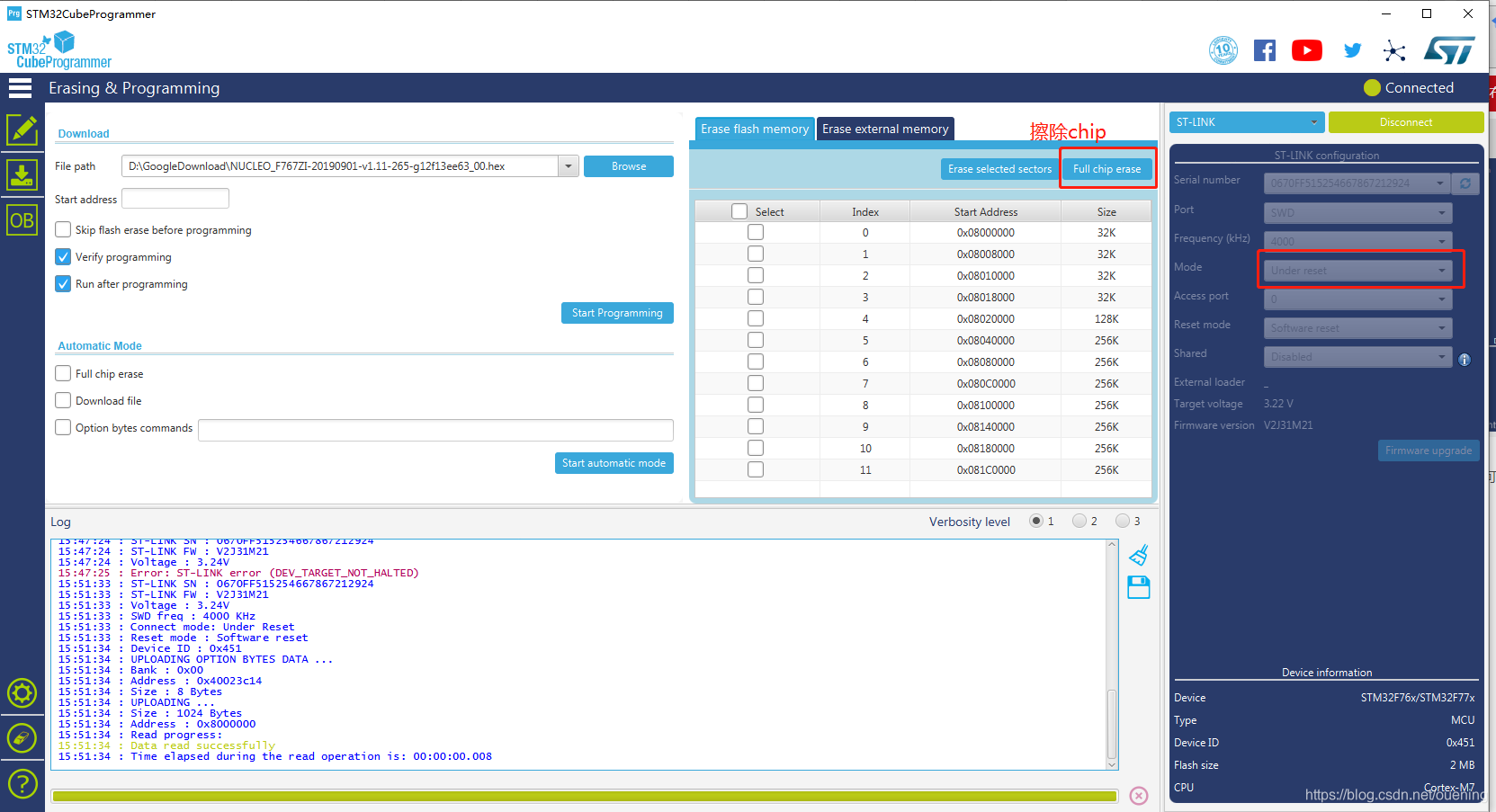
Task: Refresh the ST-LINK serial number list
Action: (x=1465, y=183)
